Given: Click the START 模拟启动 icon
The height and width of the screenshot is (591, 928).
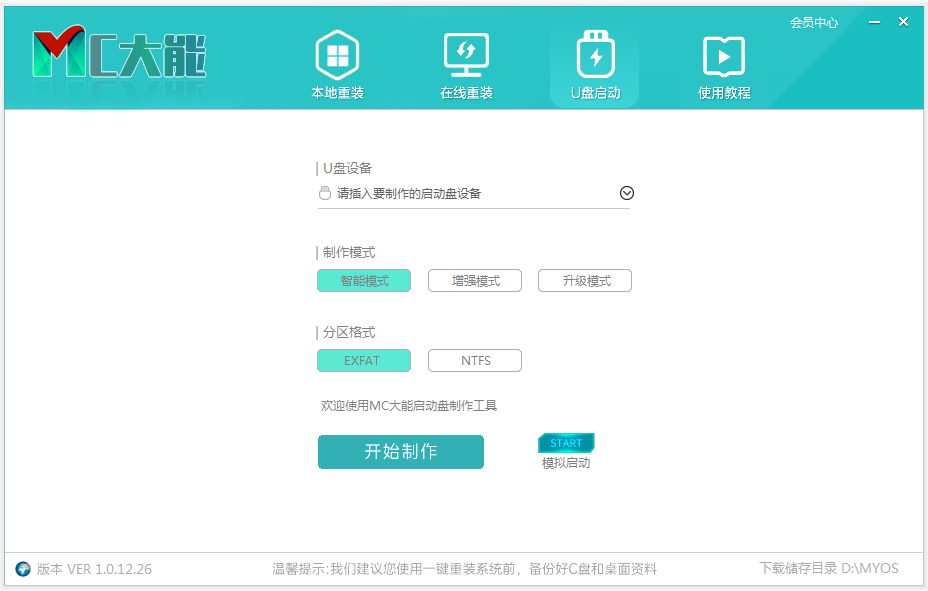Looking at the screenshot, I should 566,443.
